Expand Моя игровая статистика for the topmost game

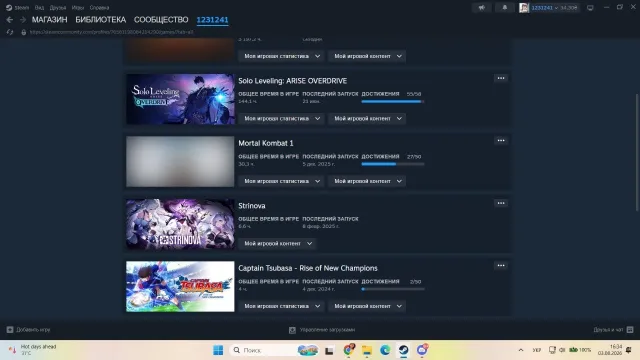282,56
